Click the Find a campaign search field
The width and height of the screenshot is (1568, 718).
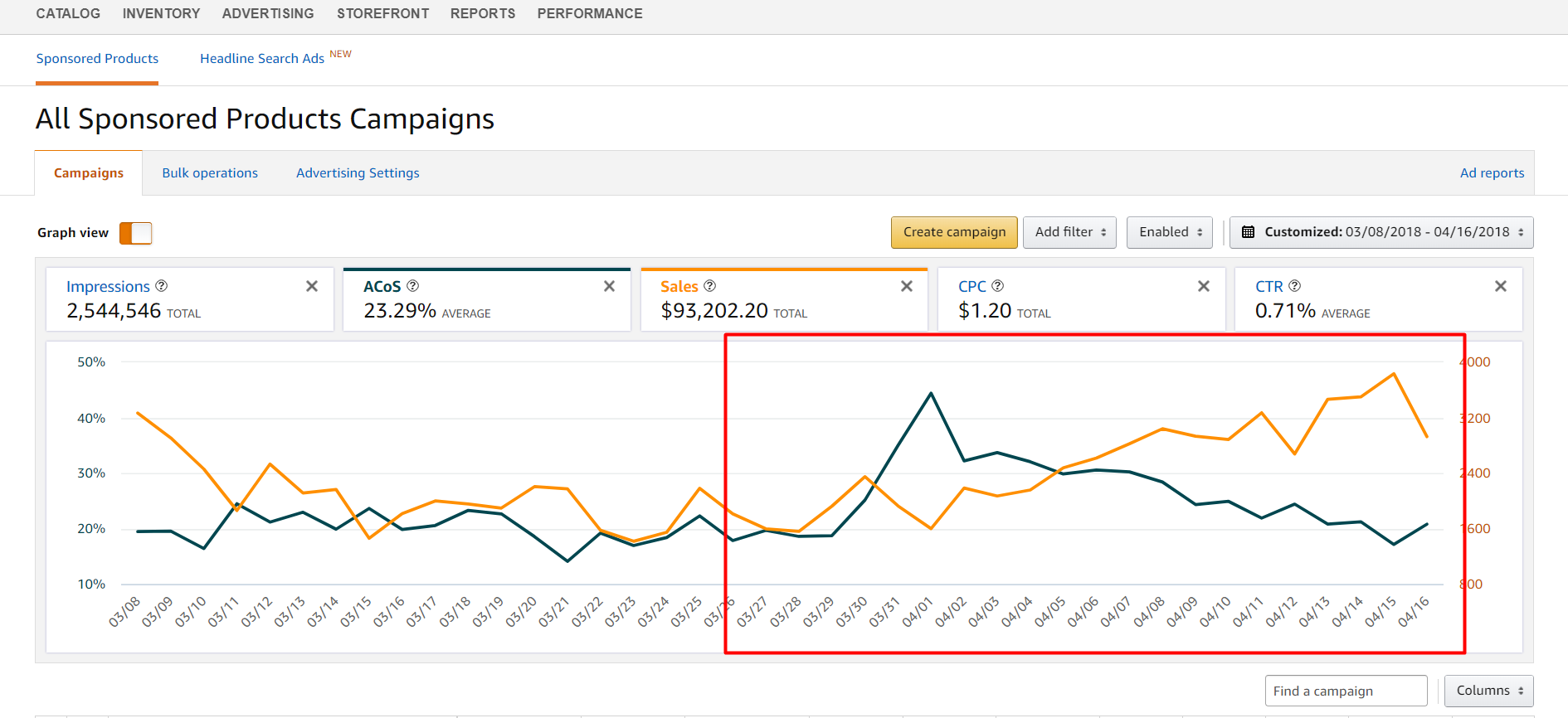pyautogui.click(x=1346, y=691)
